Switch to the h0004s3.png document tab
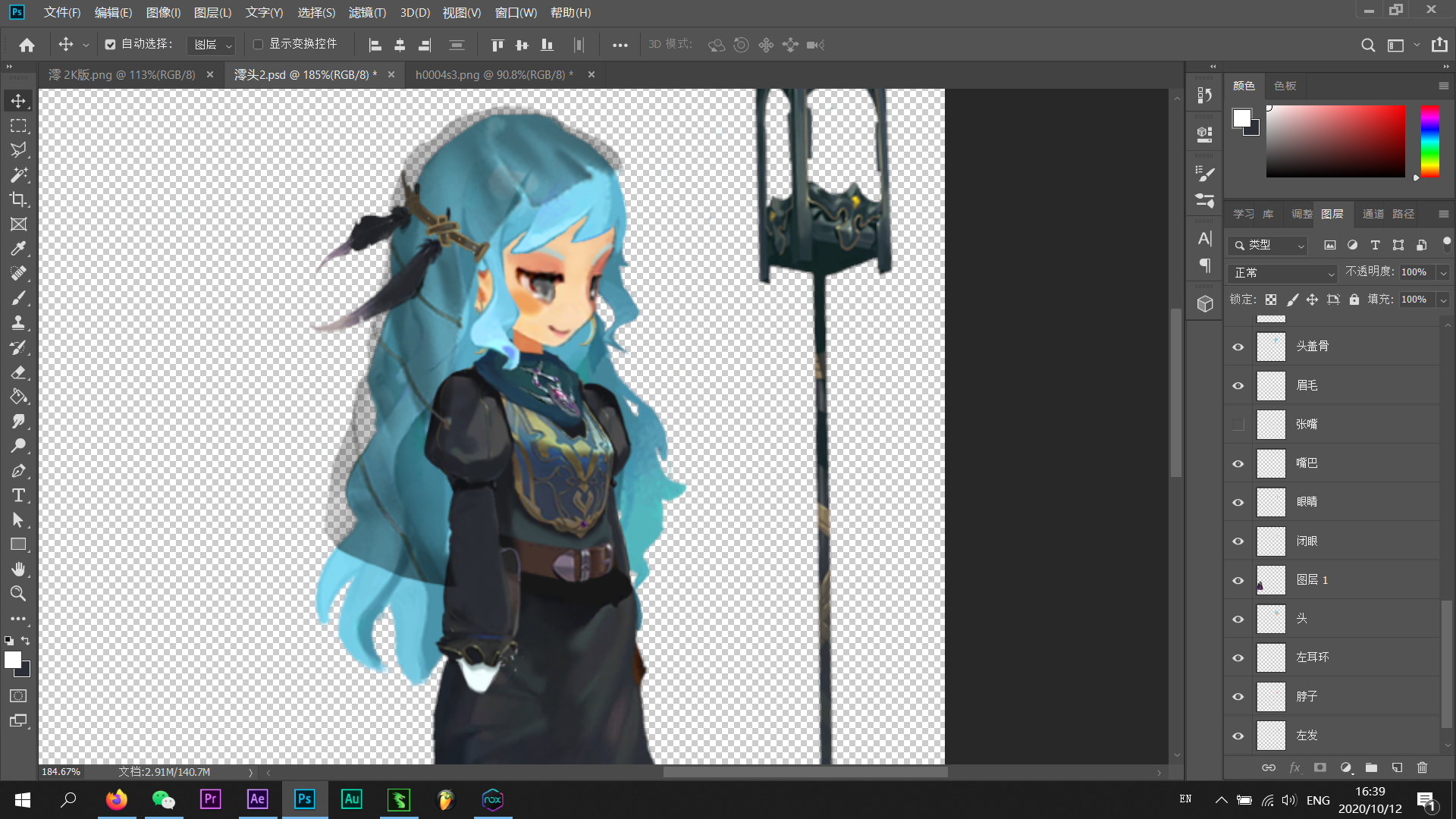Viewport: 1456px width, 819px height. point(494,74)
